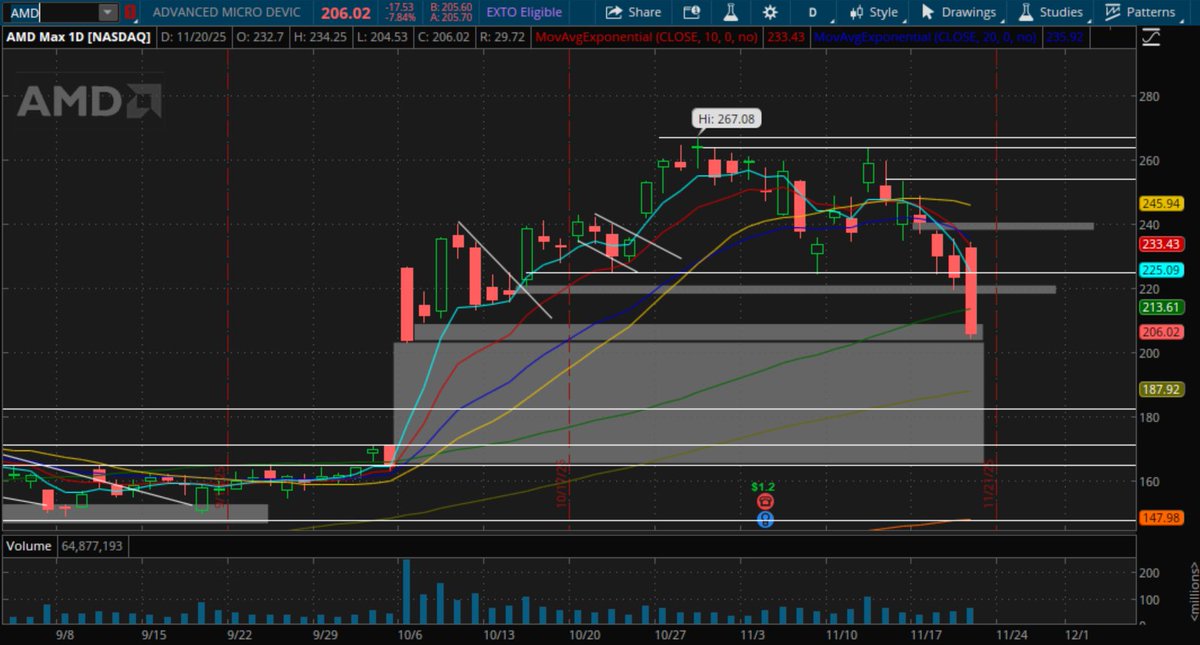Click the H: 234.25 high value
The image size is (1200, 645).
[x=320, y=36]
